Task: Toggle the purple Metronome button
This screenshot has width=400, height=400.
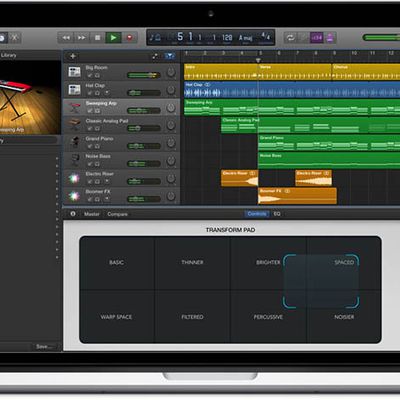Action: point(330,38)
